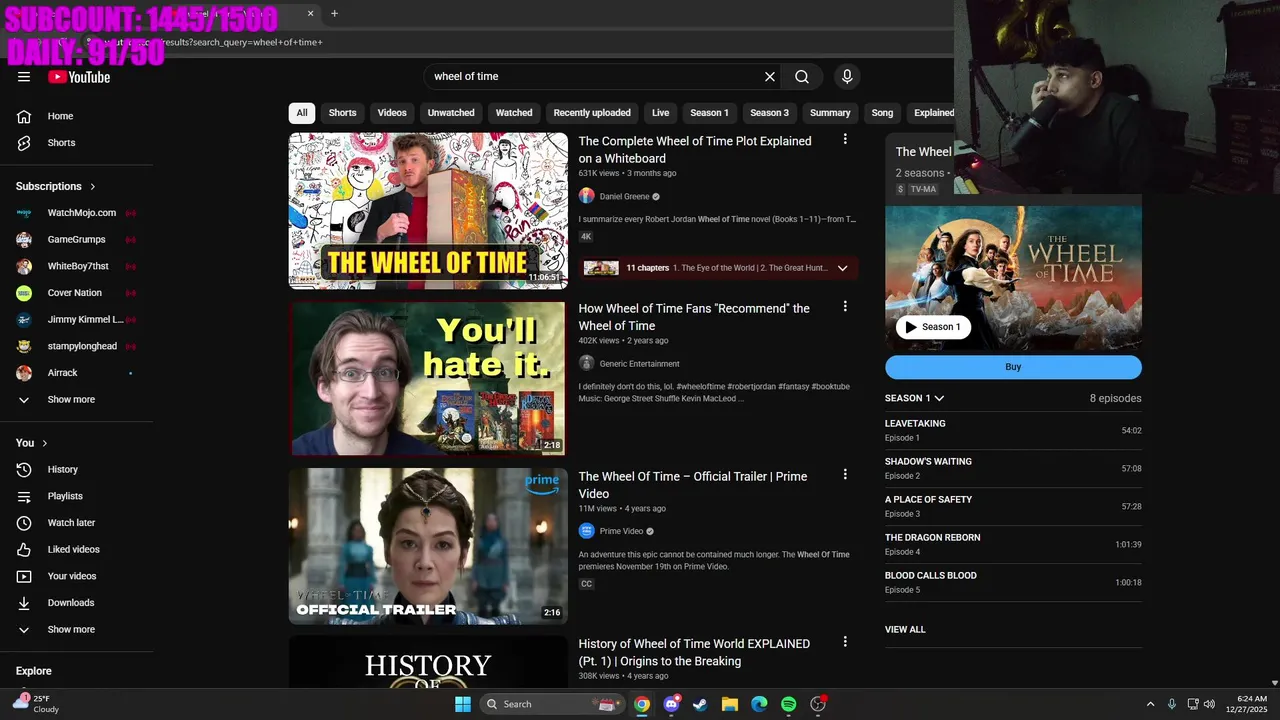Select the Unwatched filter chip
This screenshot has width=1280, height=720.
tap(451, 113)
